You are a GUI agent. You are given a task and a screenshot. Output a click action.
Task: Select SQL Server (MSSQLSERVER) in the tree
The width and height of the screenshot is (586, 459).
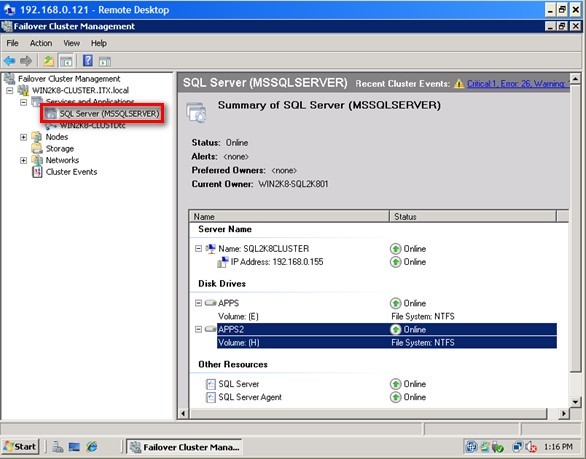pos(109,114)
